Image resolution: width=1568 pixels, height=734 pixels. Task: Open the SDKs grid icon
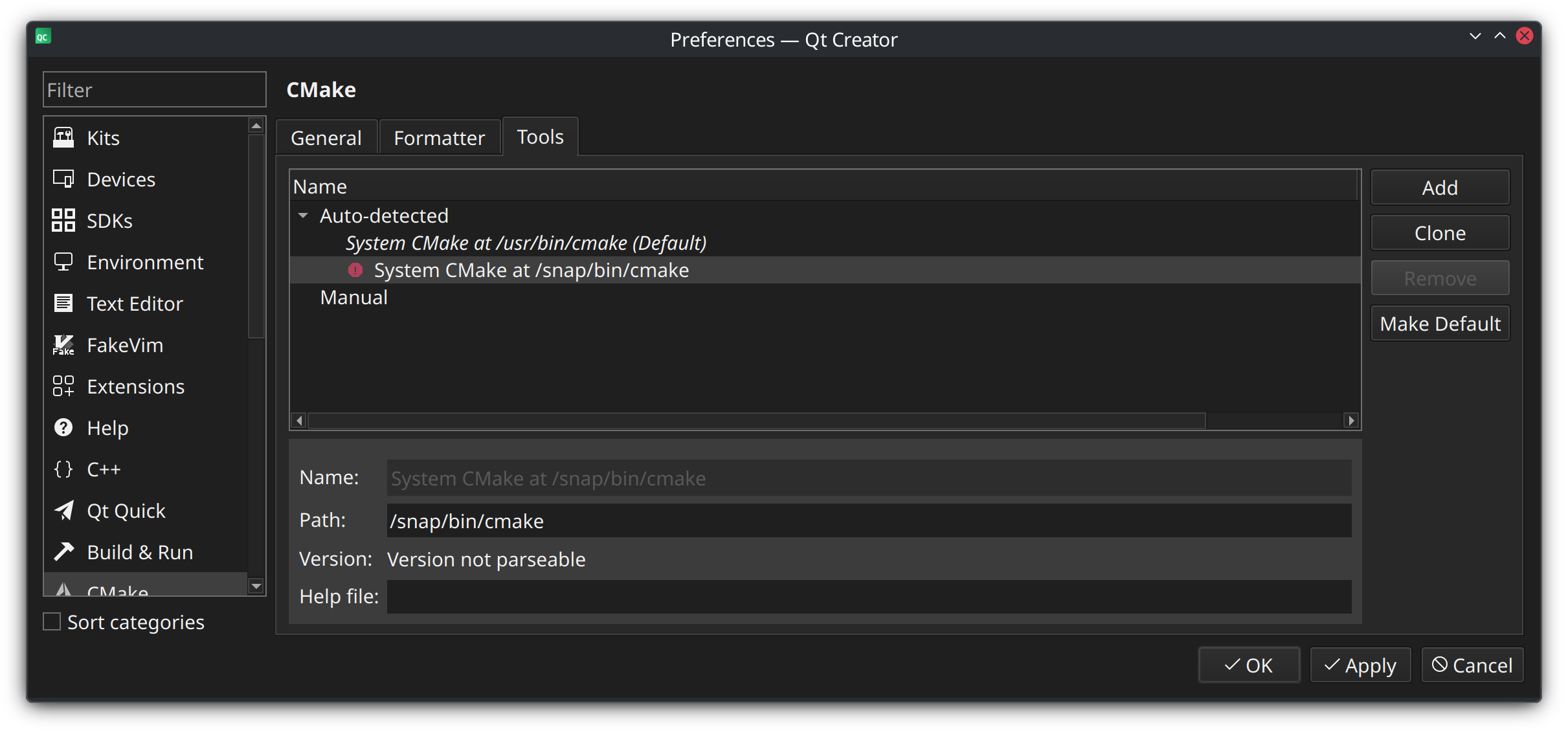click(63, 221)
